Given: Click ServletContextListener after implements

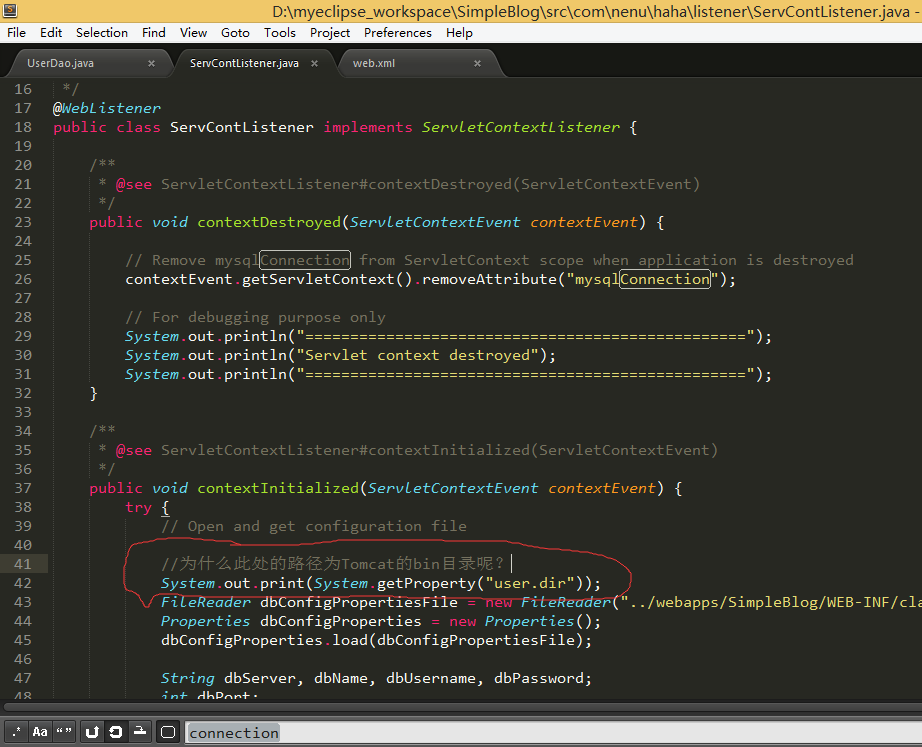Looking at the screenshot, I should coord(520,127).
